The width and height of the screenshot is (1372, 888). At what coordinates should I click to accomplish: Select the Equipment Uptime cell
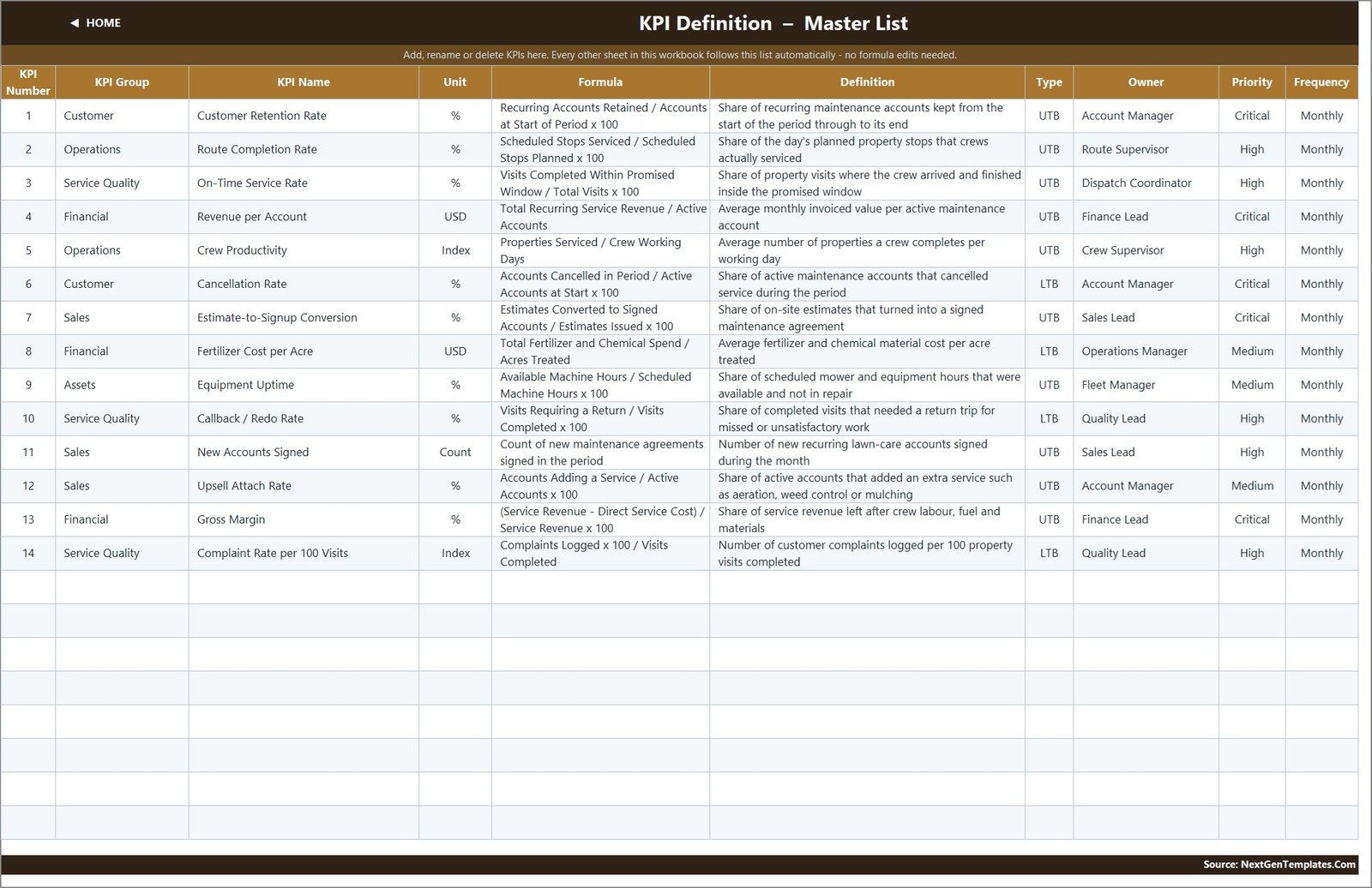click(x=304, y=385)
